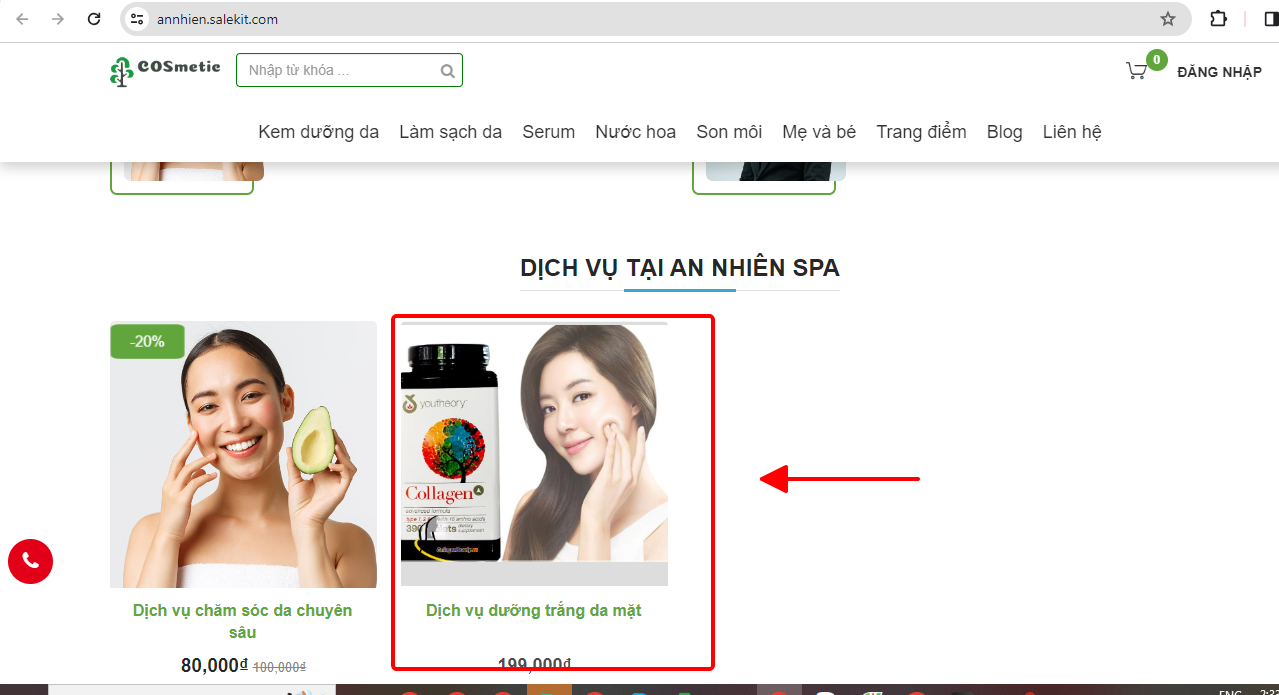Go to Nước hoa category
The image size is (1279, 695).
635,132
